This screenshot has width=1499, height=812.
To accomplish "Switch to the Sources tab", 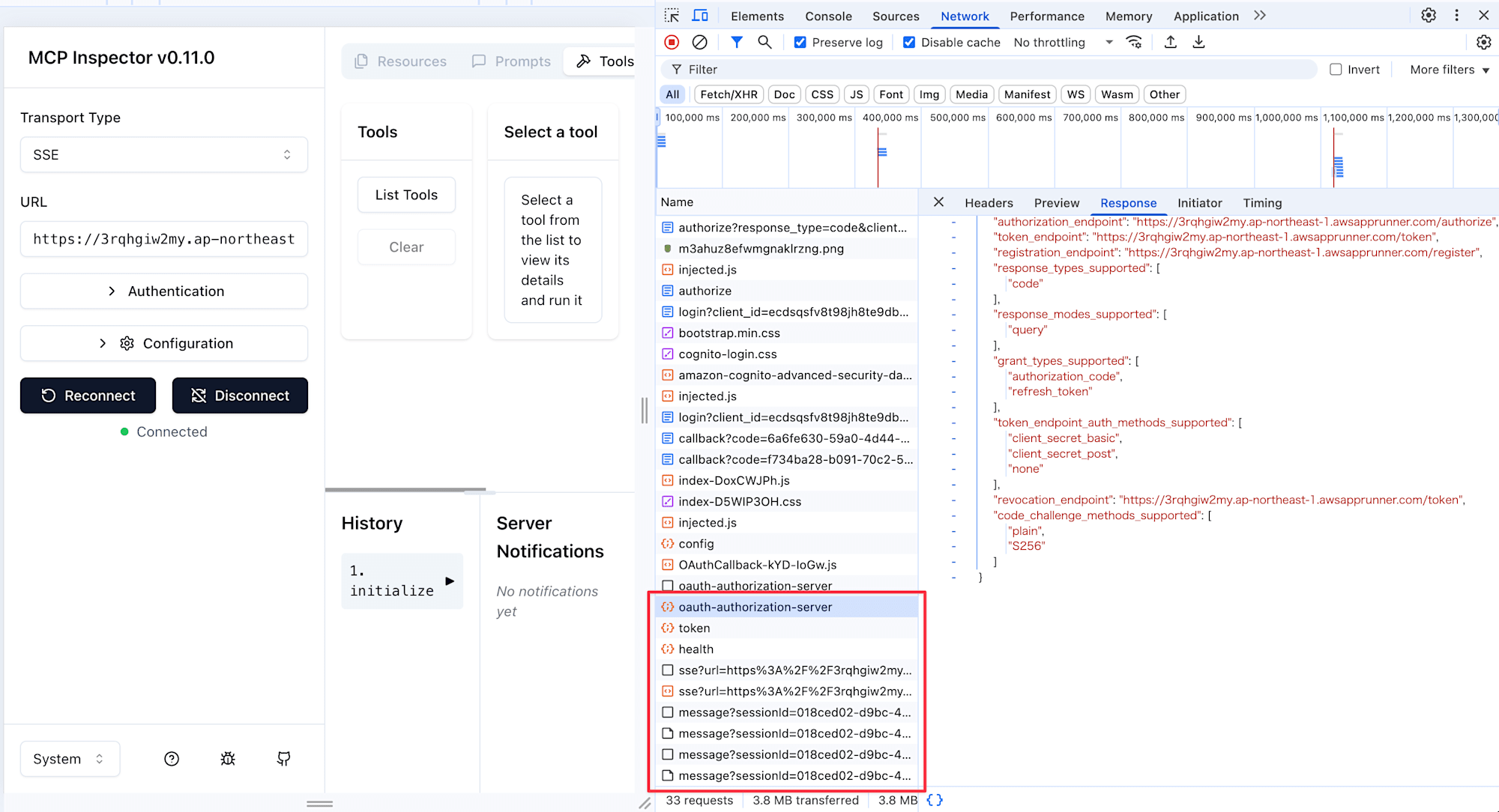I will pyautogui.click(x=896, y=16).
